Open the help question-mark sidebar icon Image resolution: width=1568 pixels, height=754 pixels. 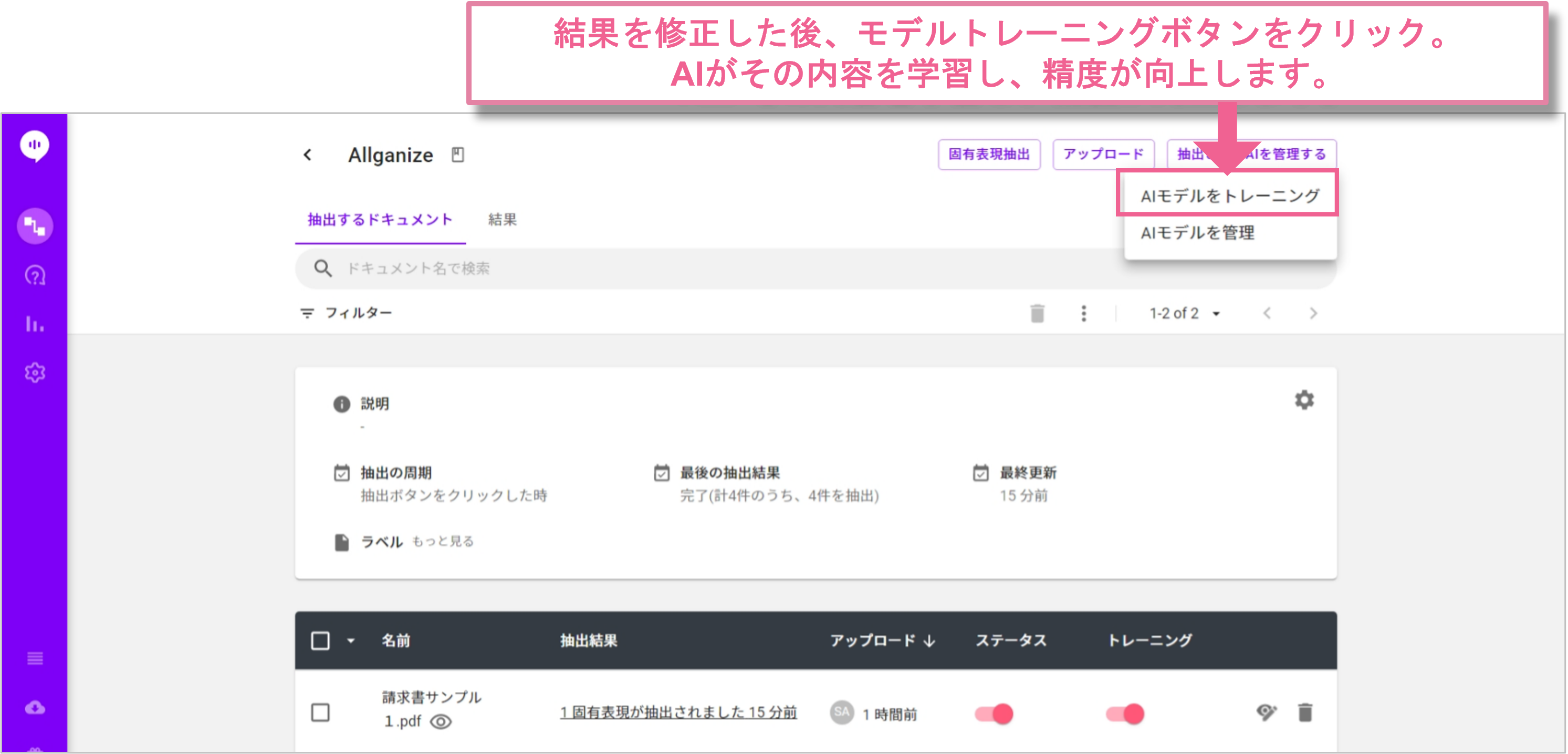(35, 276)
